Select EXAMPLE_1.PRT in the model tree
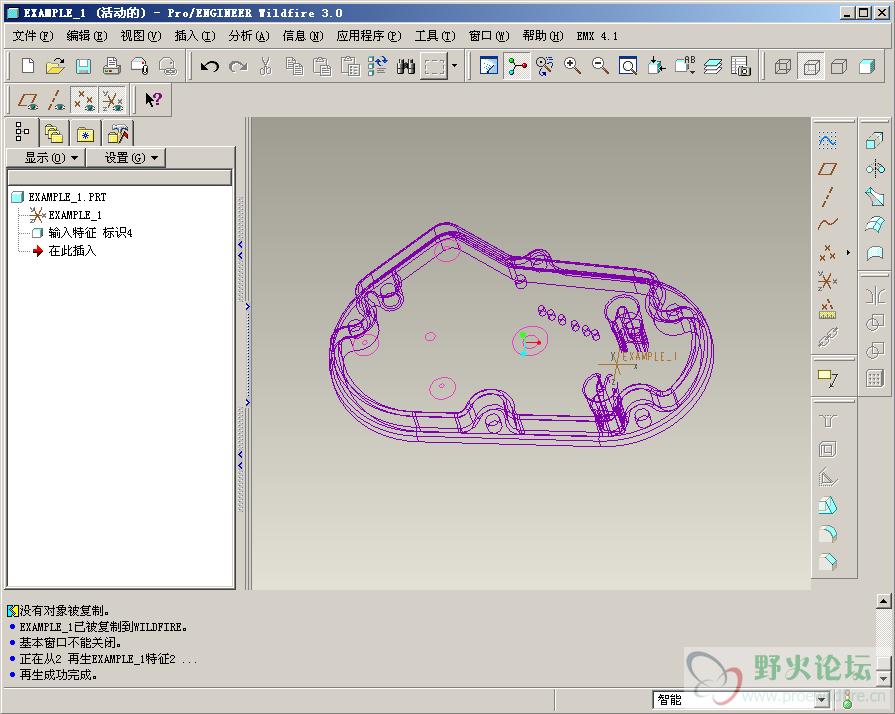Viewport: 895px width, 714px height. (x=67, y=198)
